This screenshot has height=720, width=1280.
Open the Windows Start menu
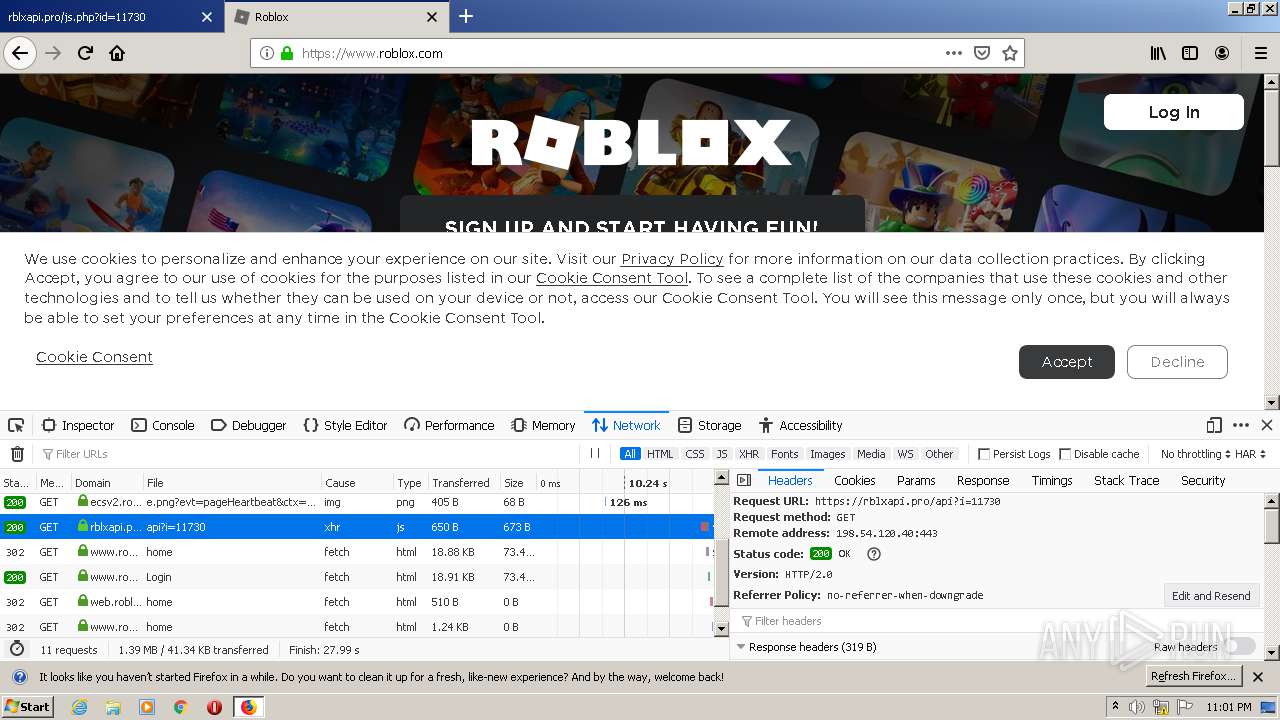[x=28, y=707]
